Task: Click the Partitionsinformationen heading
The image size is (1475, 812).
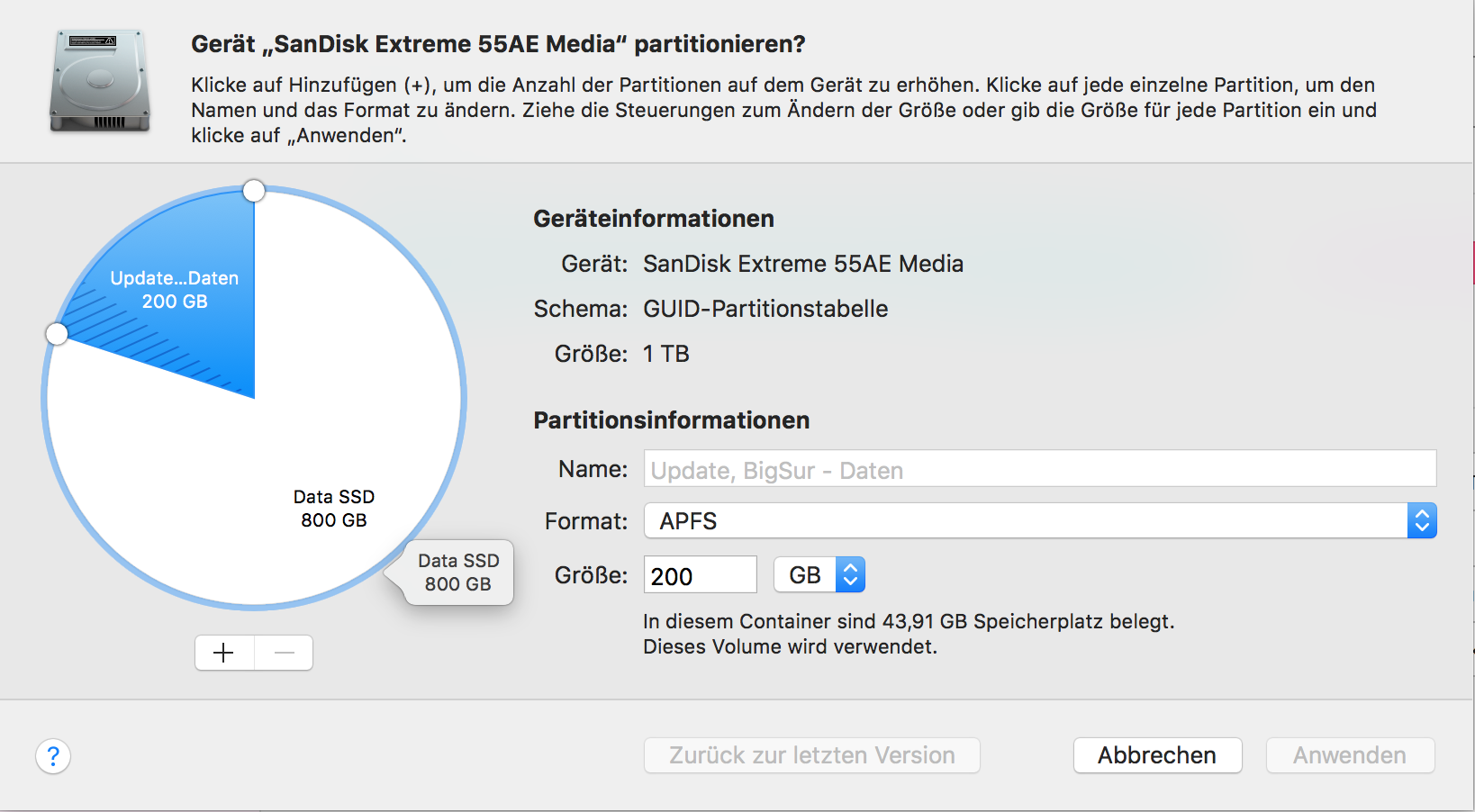Action: click(671, 420)
